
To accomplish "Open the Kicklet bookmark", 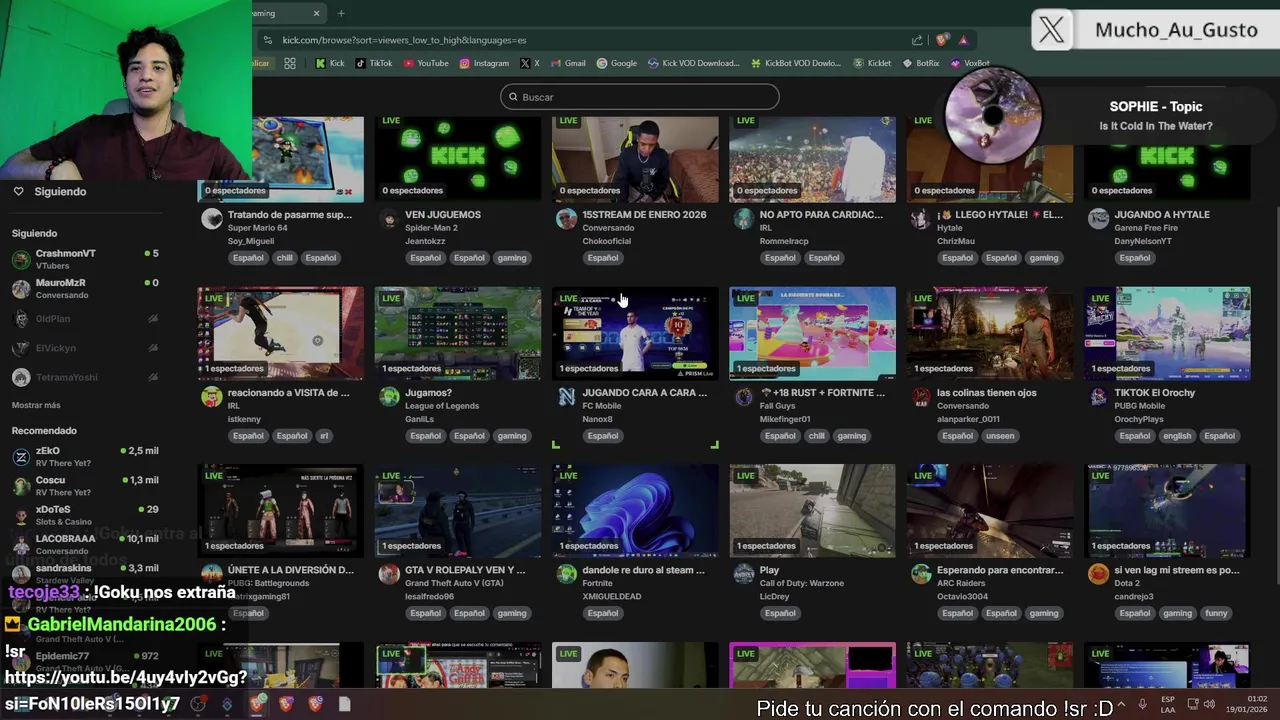I will pyautogui.click(x=872, y=63).
